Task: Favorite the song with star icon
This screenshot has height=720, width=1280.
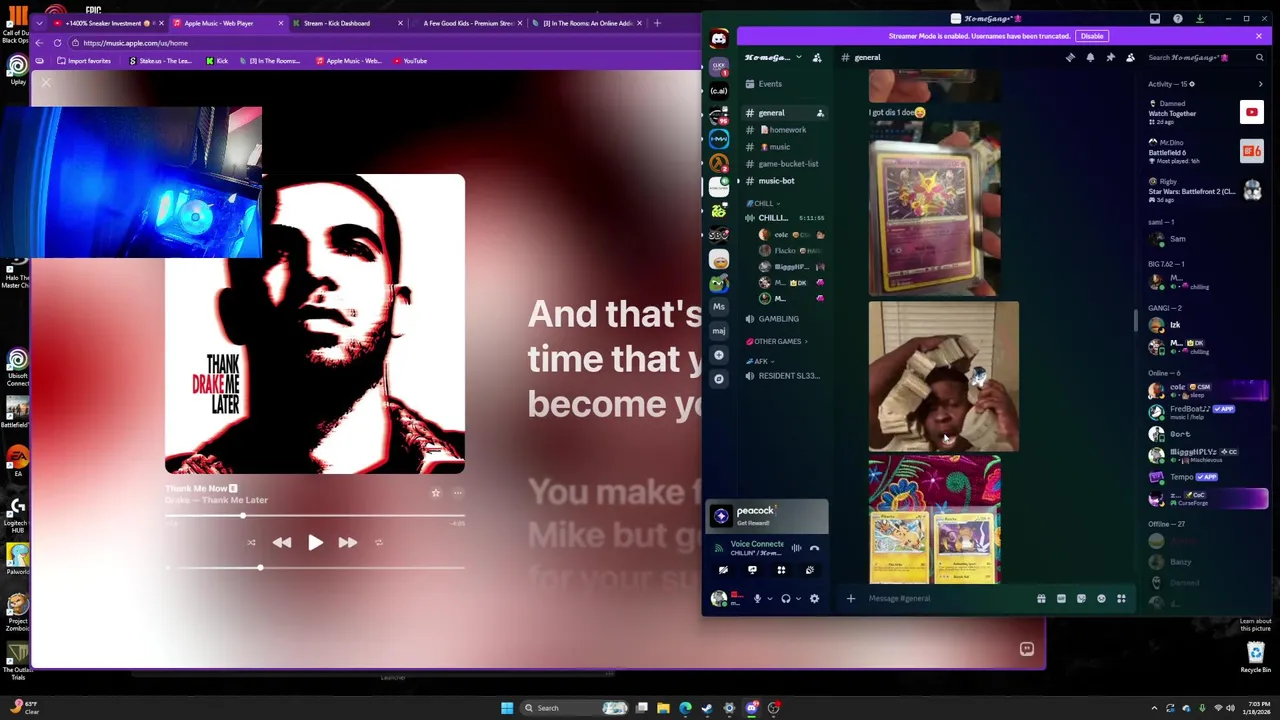Action: 436,493
